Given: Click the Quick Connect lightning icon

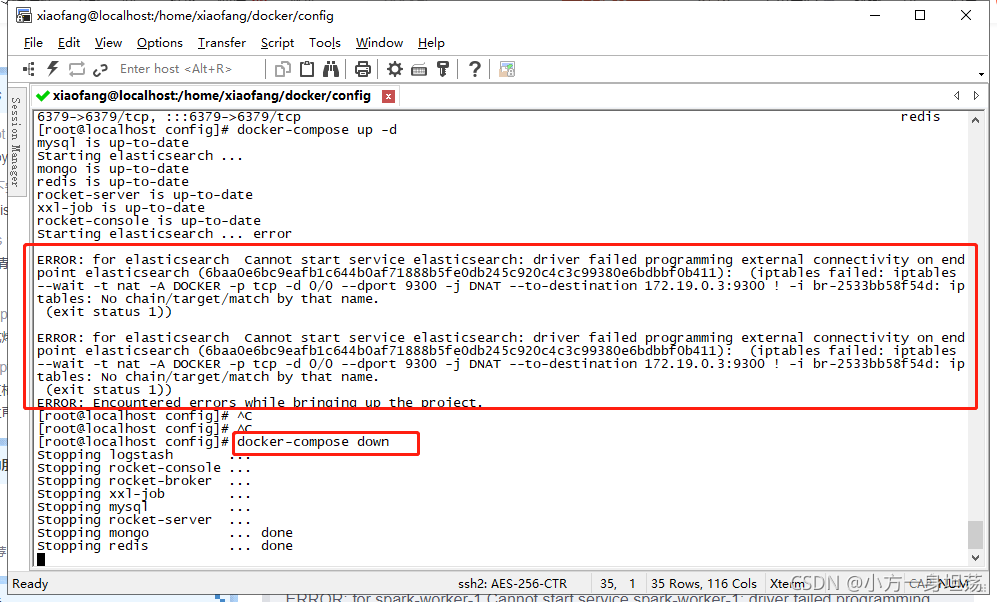Looking at the screenshot, I should click(x=53, y=69).
